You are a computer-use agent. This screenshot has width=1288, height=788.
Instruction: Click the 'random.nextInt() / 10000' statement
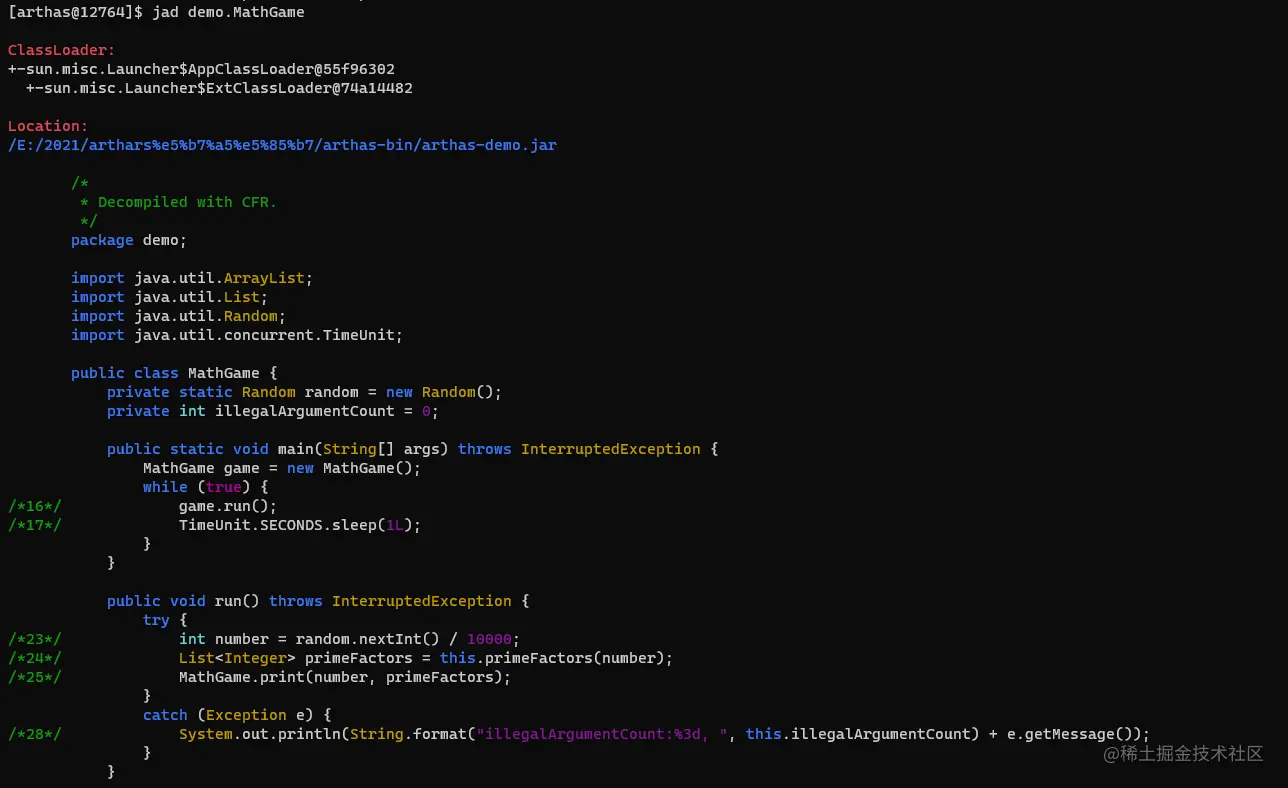350,639
